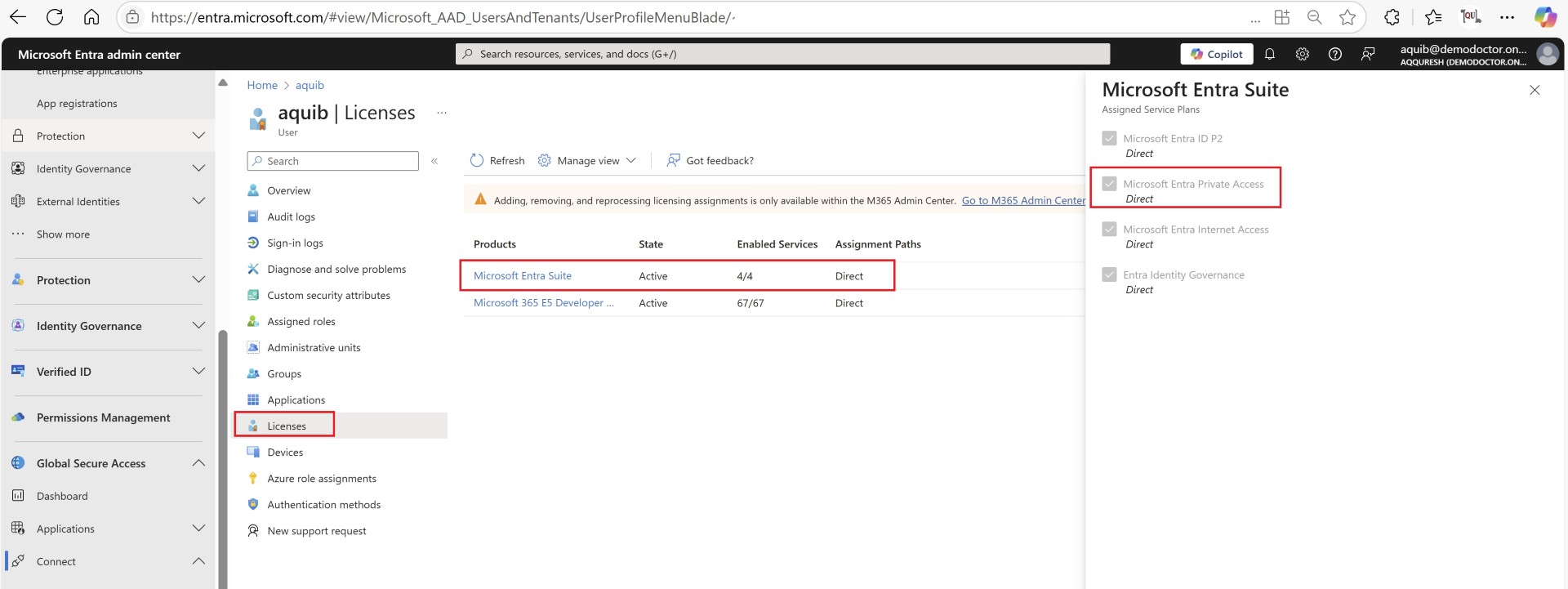Toggle Microsoft Entra Internet Access checkbox
This screenshot has width=1568, height=589.
tap(1109, 230)
